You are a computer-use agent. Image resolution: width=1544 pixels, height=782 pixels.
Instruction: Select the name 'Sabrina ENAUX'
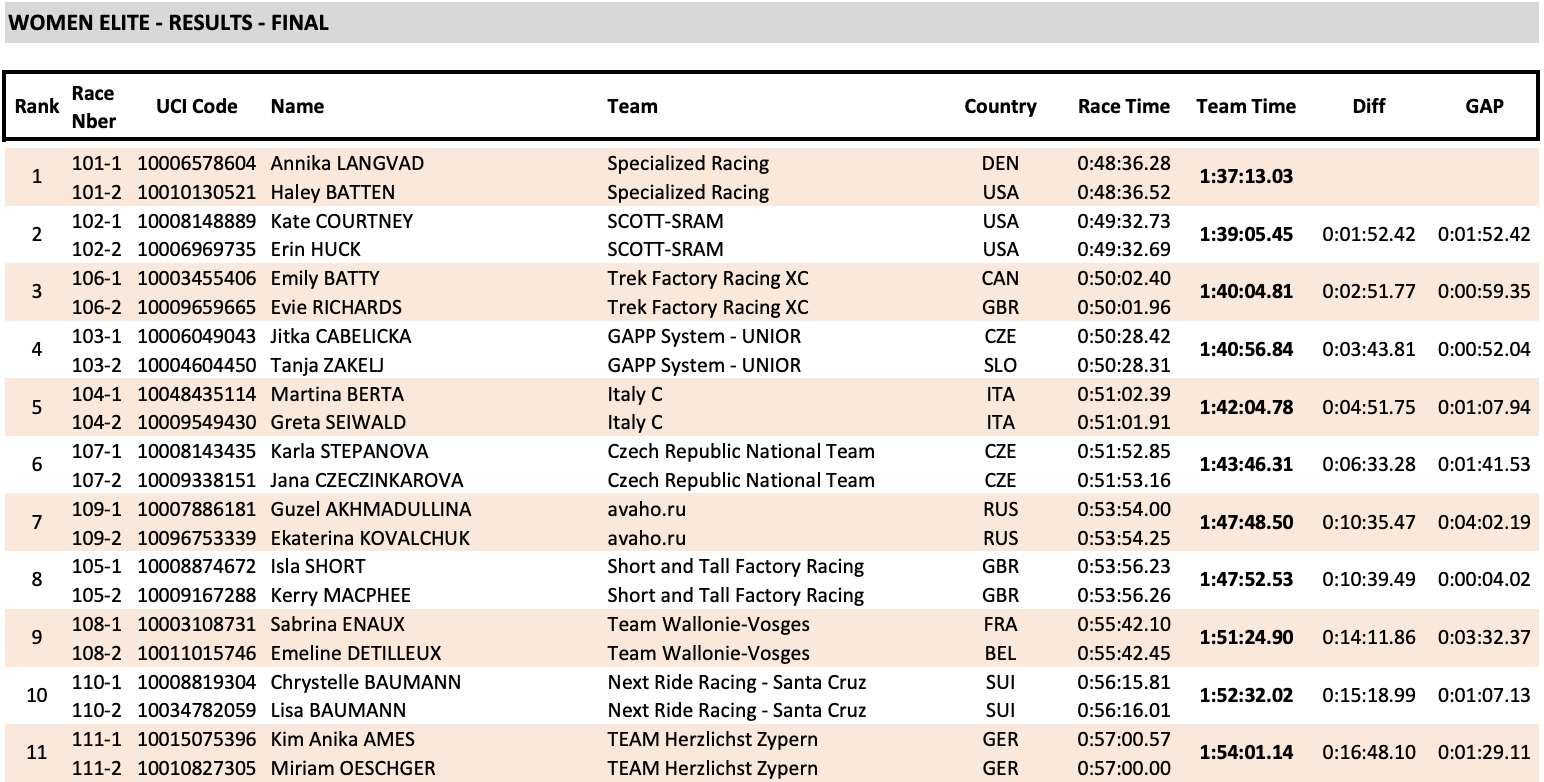(340, 624)
